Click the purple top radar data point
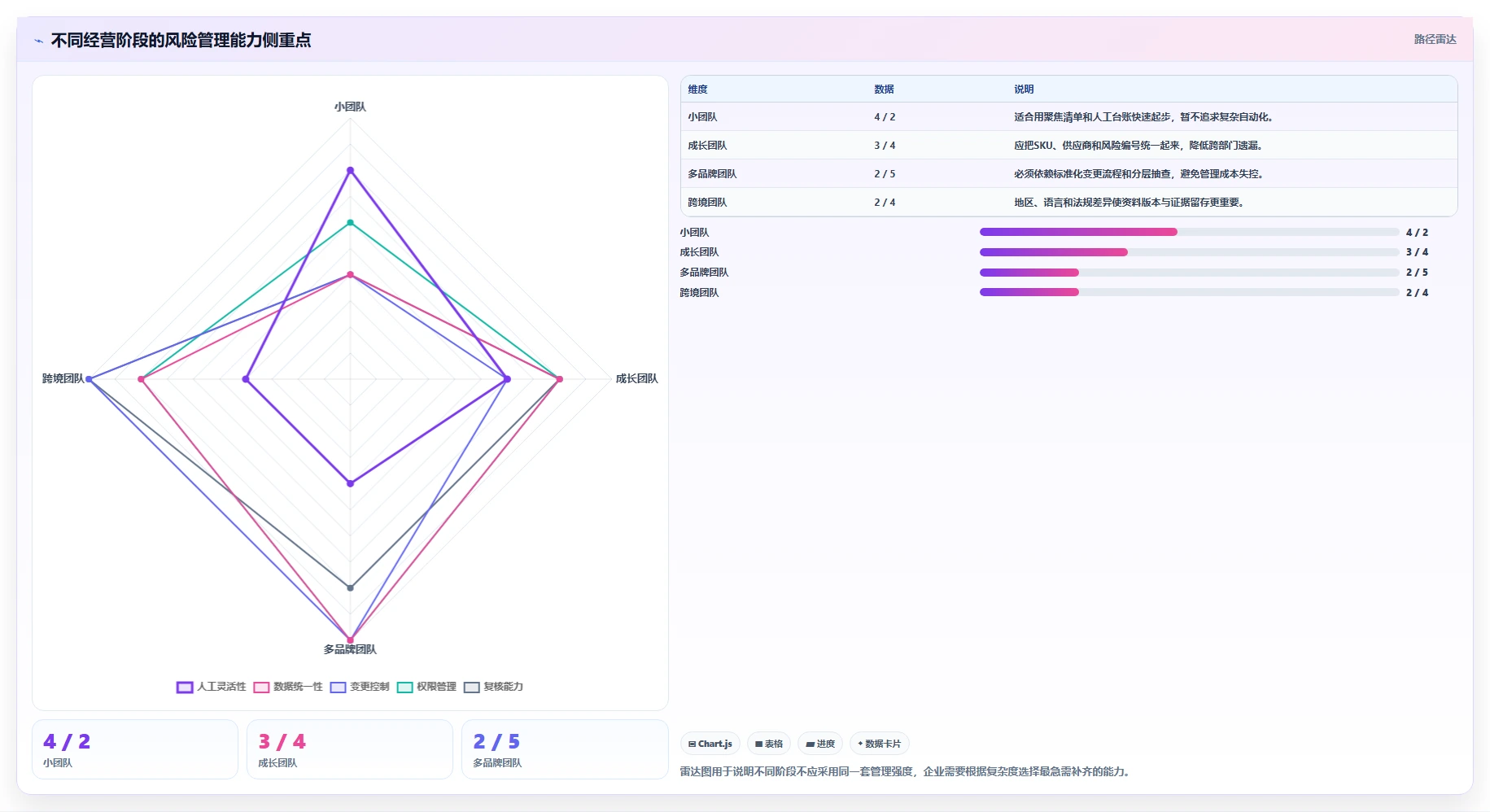Screen dimensions: 1490x812 (x=351, y=170)
